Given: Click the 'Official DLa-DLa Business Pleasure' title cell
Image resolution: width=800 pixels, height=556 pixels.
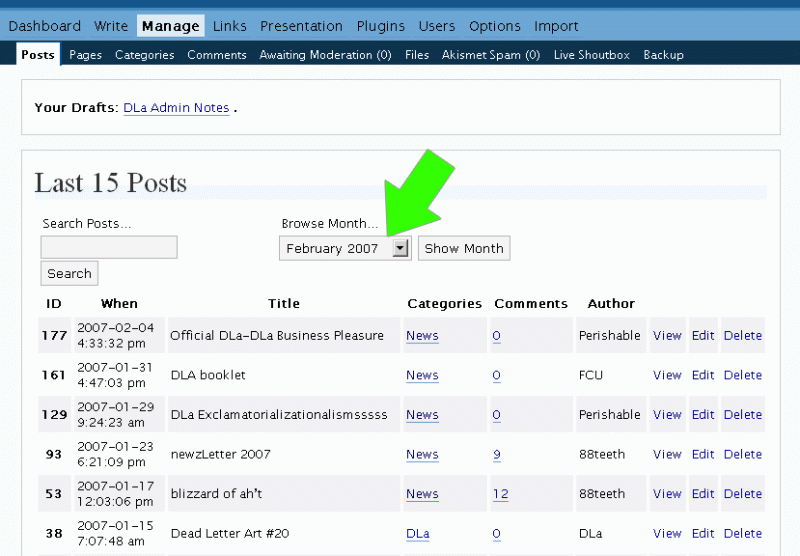Looking at the screenshot, I should click(x=284, y=335).
